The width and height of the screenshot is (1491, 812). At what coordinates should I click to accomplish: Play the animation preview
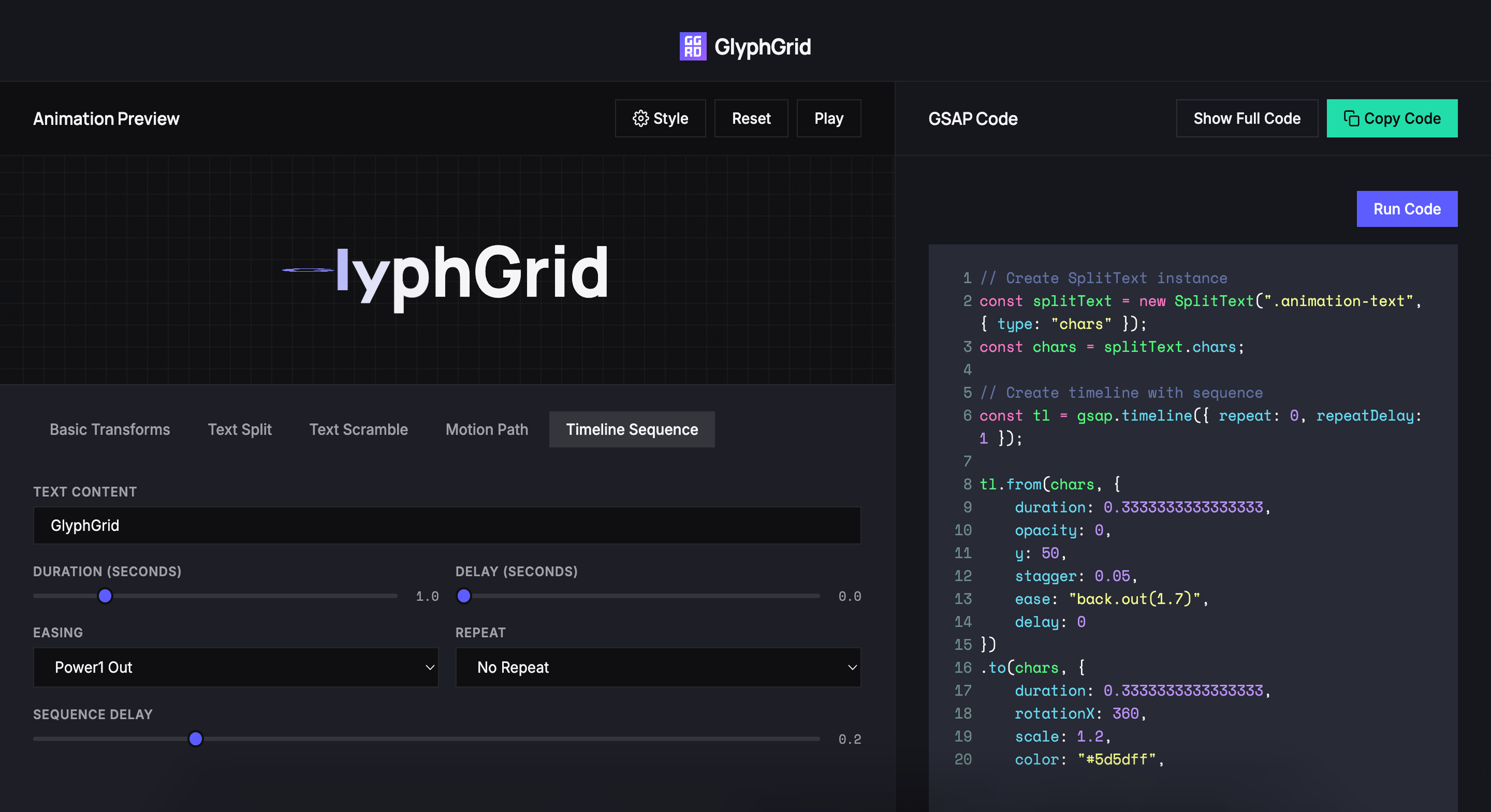pyautogui.click(x=828, y=118)
